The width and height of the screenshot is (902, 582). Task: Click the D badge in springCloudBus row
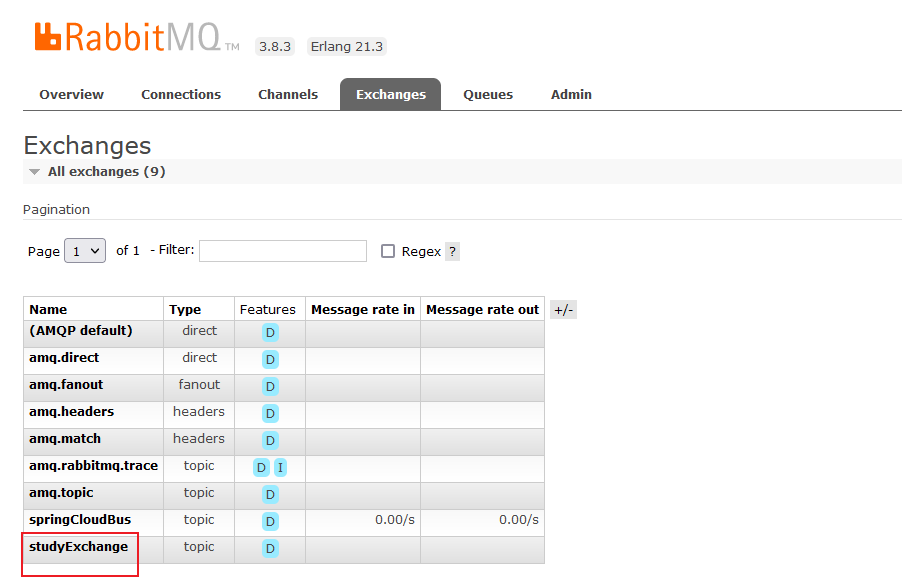(x=270, y=521)
